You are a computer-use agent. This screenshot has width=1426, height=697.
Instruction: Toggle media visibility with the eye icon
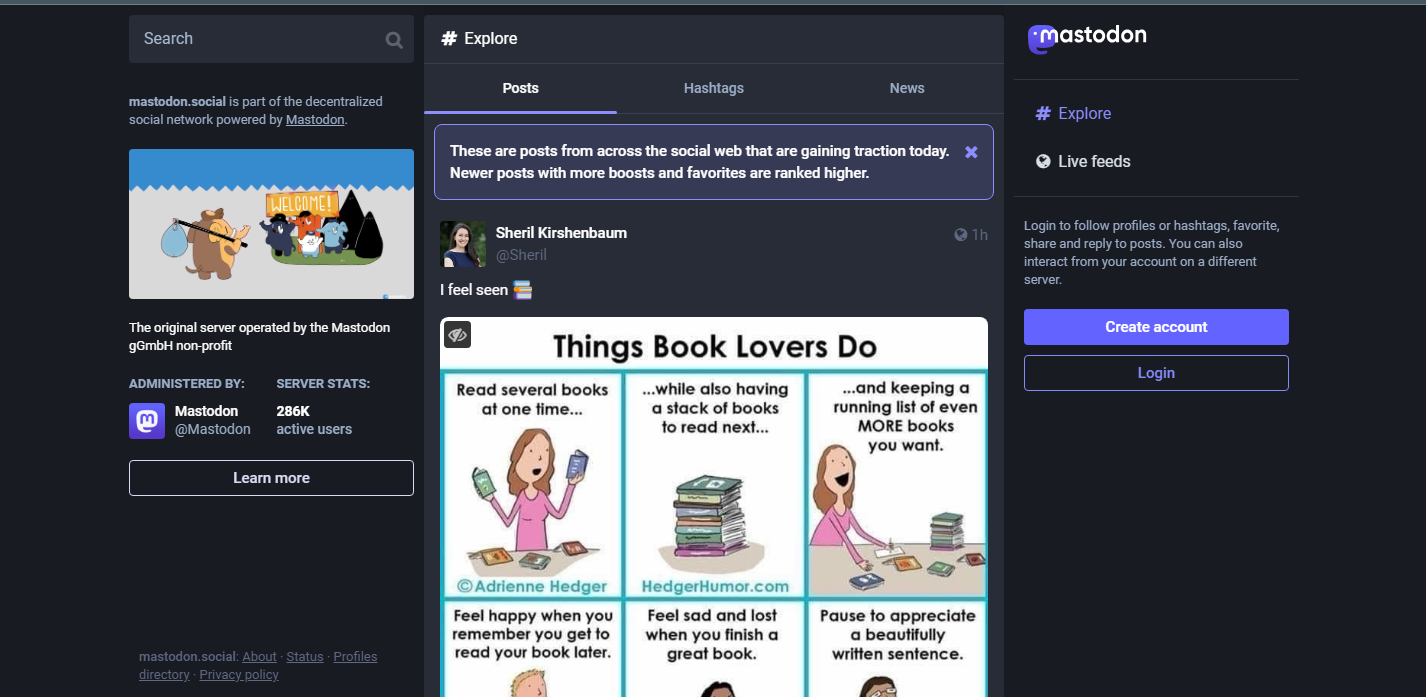pos(457,334)
